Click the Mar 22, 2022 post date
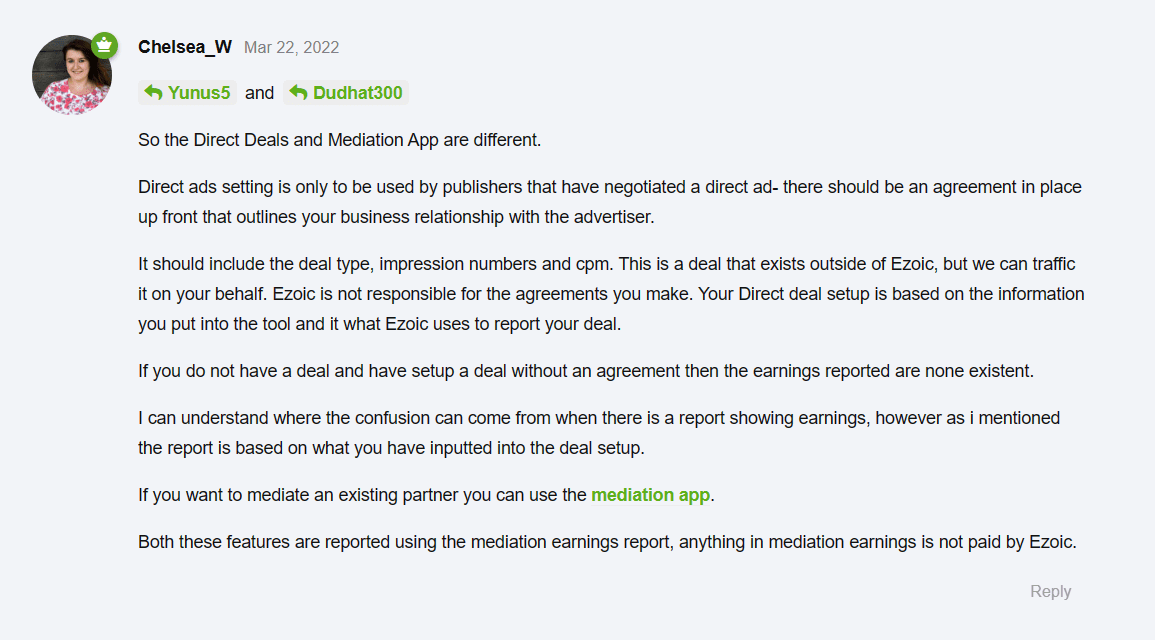Viewport: 1155px width, 640px height. coord(292,48)
